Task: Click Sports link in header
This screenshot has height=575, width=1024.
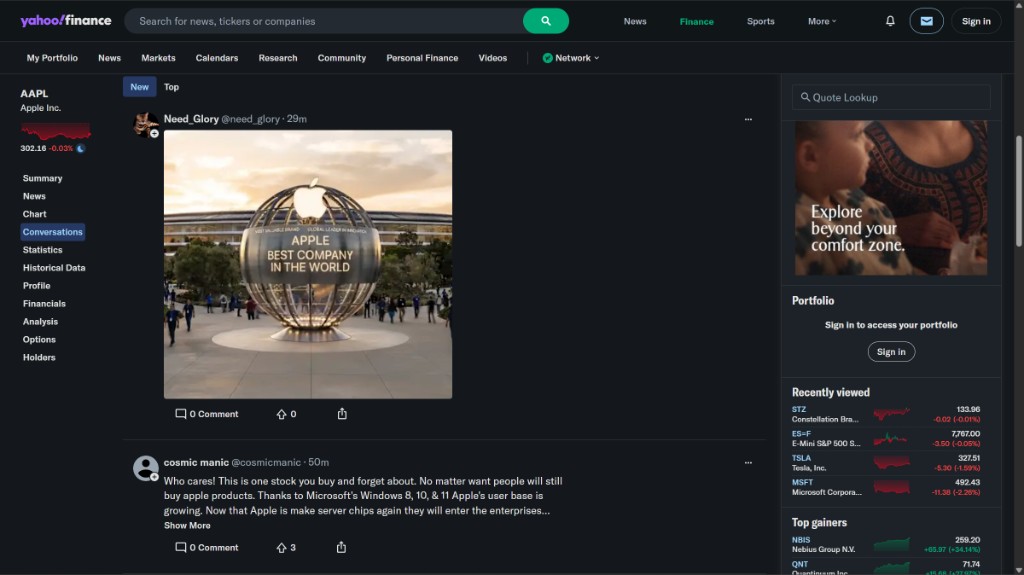Action: (x=760, y=21)
